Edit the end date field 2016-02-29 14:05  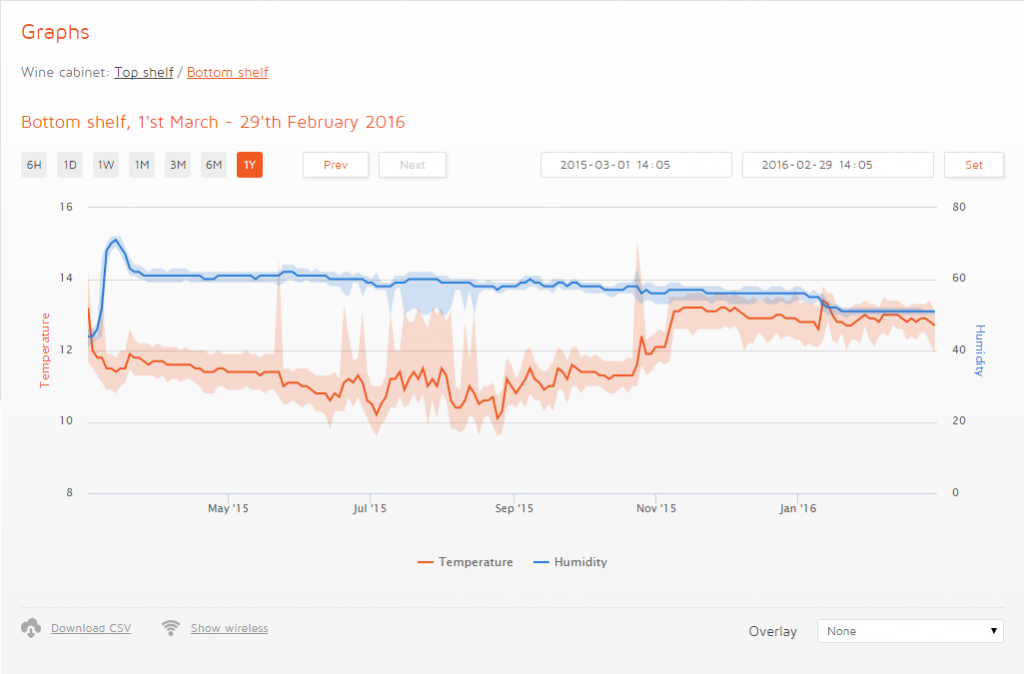tap(838, 165)
